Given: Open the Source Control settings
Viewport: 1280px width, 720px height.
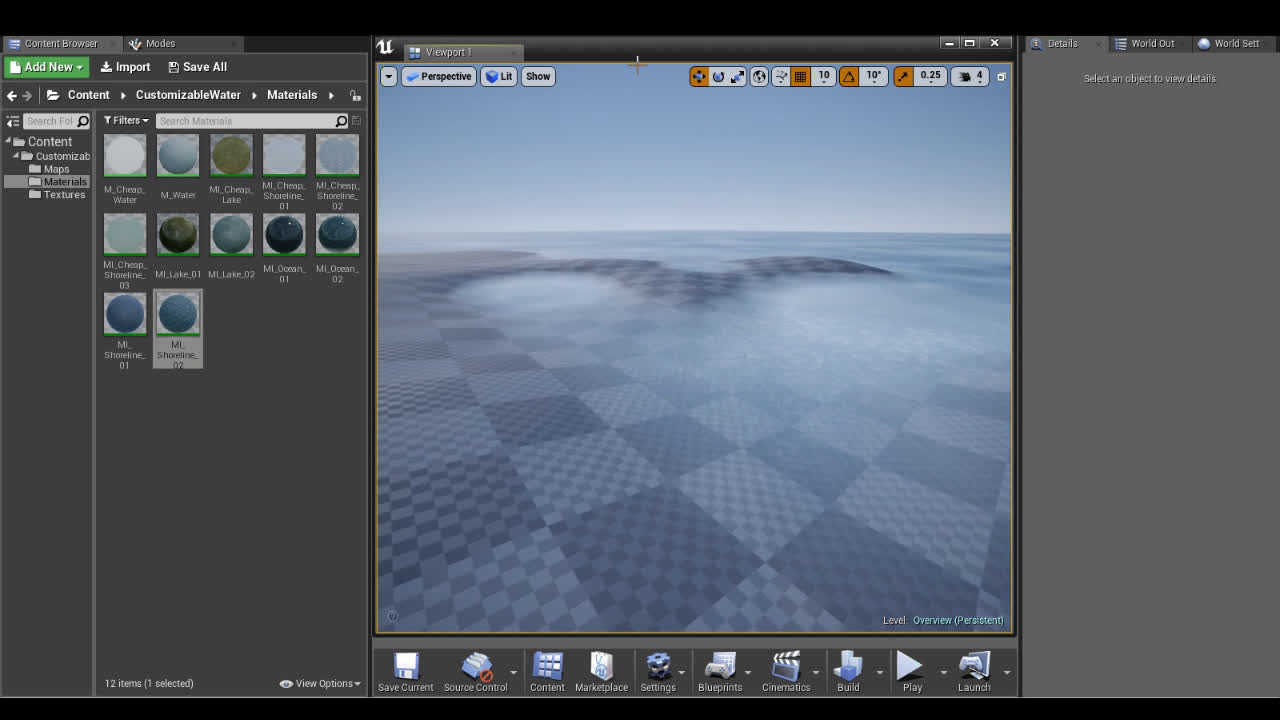Looking at the screenshot, I should 478,671.
